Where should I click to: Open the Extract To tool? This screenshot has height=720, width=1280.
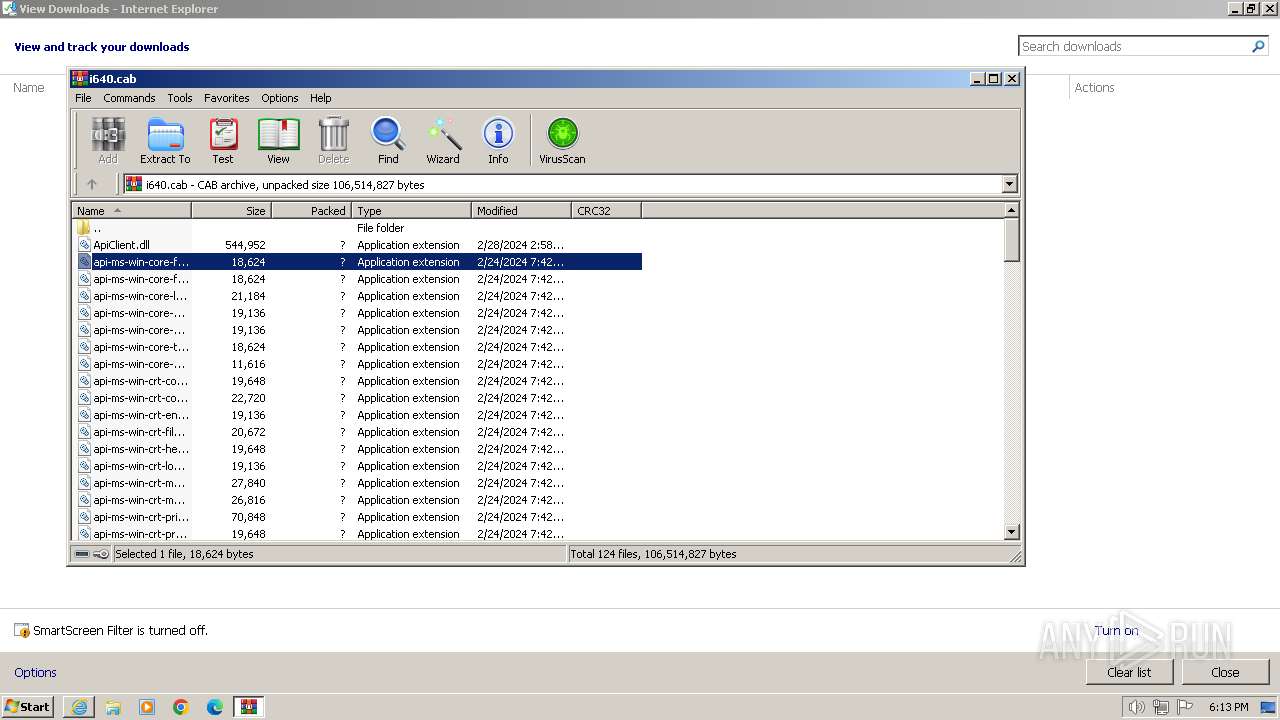(x=165, y=140)
